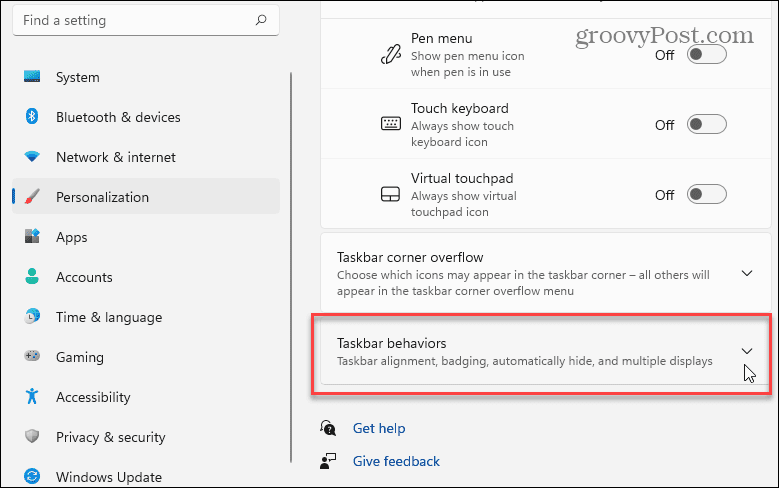The image size is (779, 488).
Task: Click the Gaming controller icon
Action: (32, 356)
